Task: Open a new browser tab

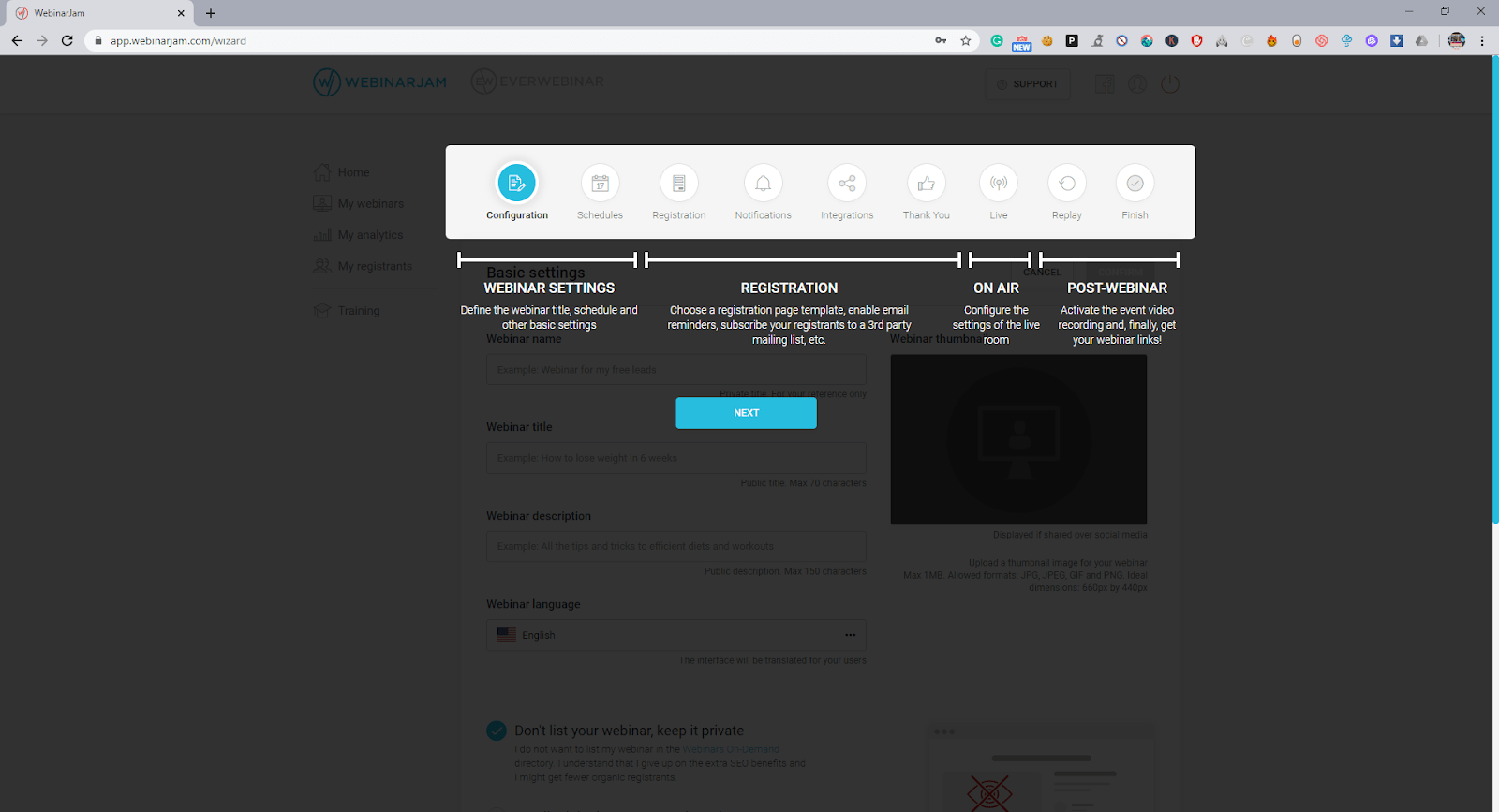Action: point(211,13)
